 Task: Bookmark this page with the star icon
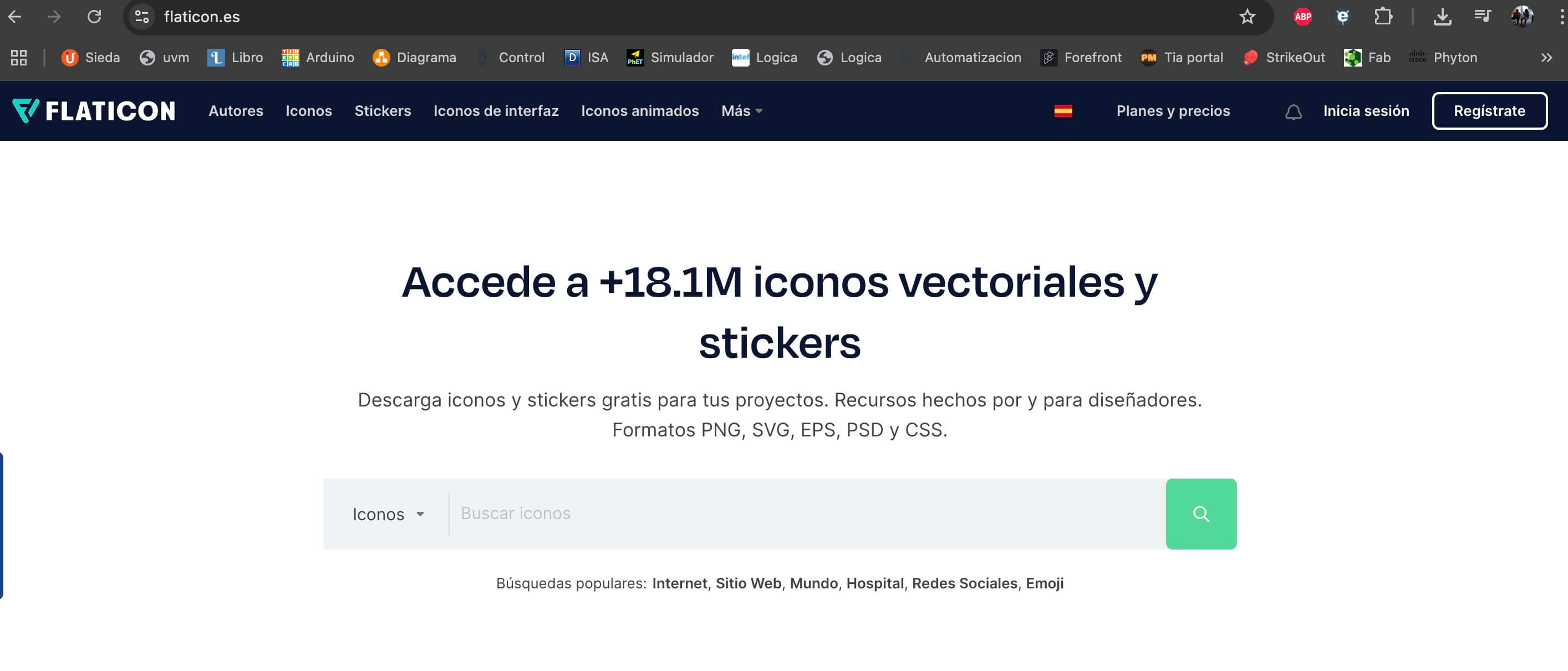click(1247, 17)
